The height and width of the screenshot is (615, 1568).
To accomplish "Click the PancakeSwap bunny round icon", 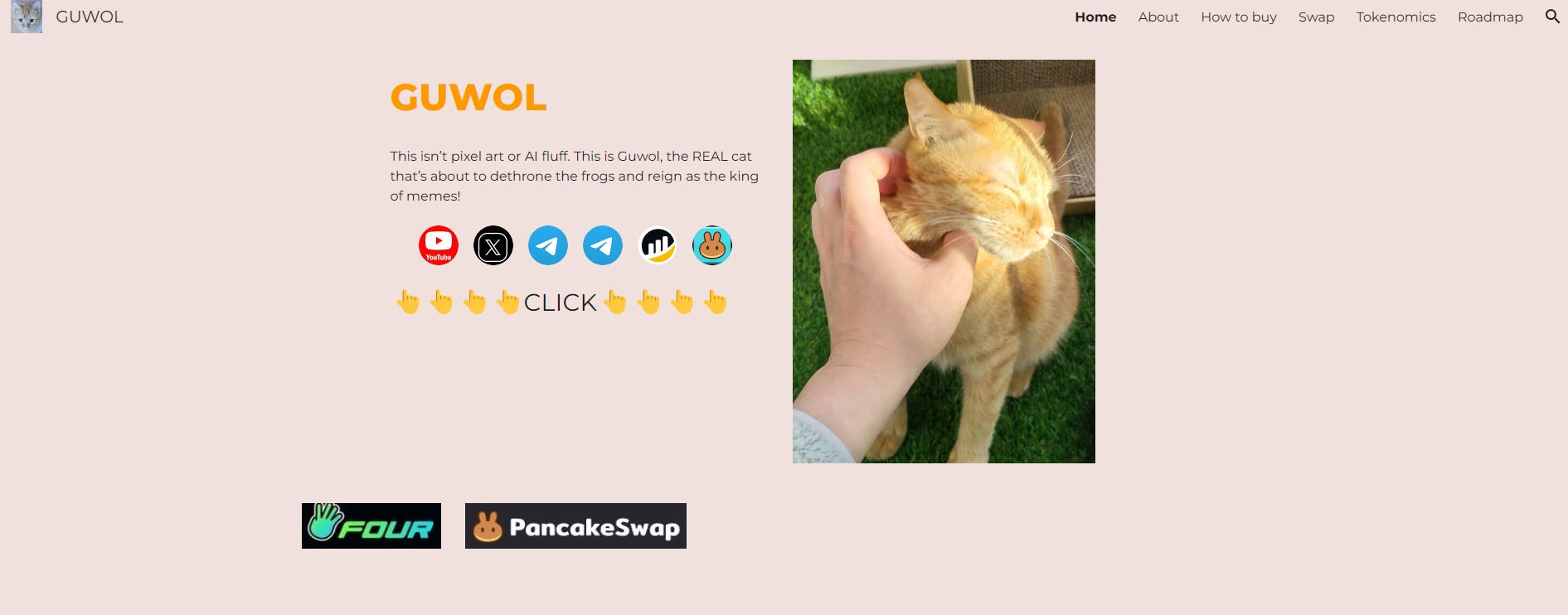I will click(712, 245).
